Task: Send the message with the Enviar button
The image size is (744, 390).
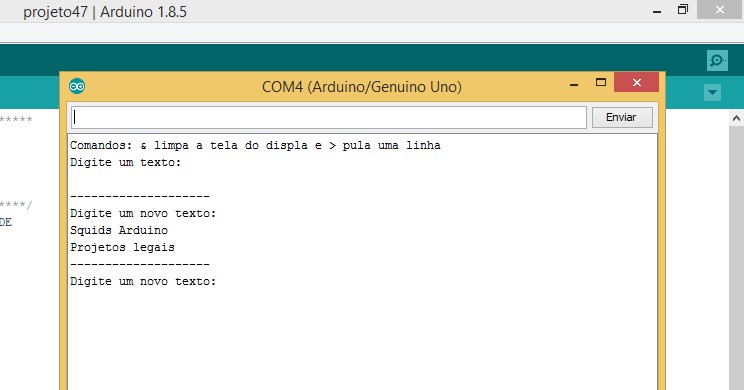Action: point(622,117)
